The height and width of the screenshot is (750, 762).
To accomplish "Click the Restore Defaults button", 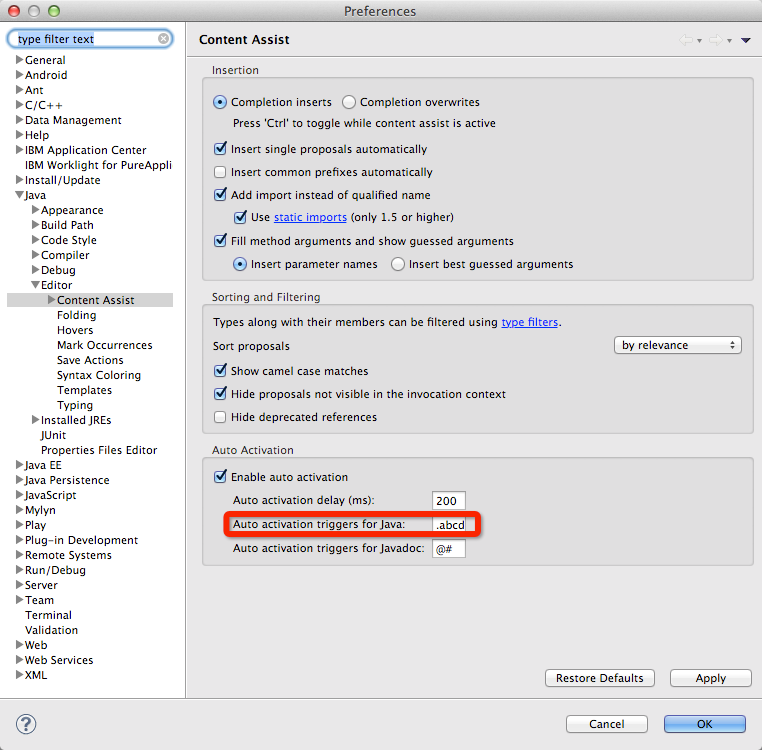I will coord(600,678).
